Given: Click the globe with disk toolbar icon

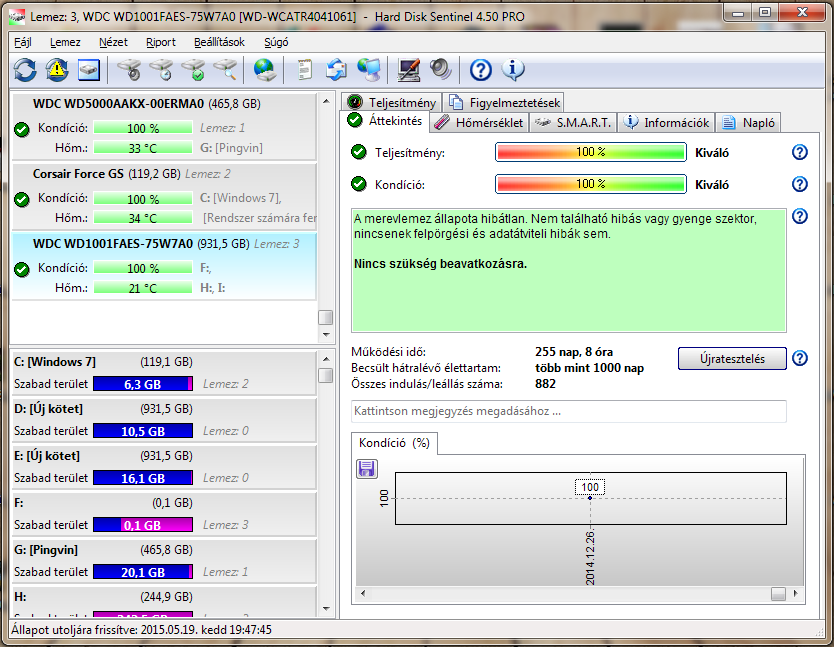Looking at the screenshot, I should click(265, 70).
